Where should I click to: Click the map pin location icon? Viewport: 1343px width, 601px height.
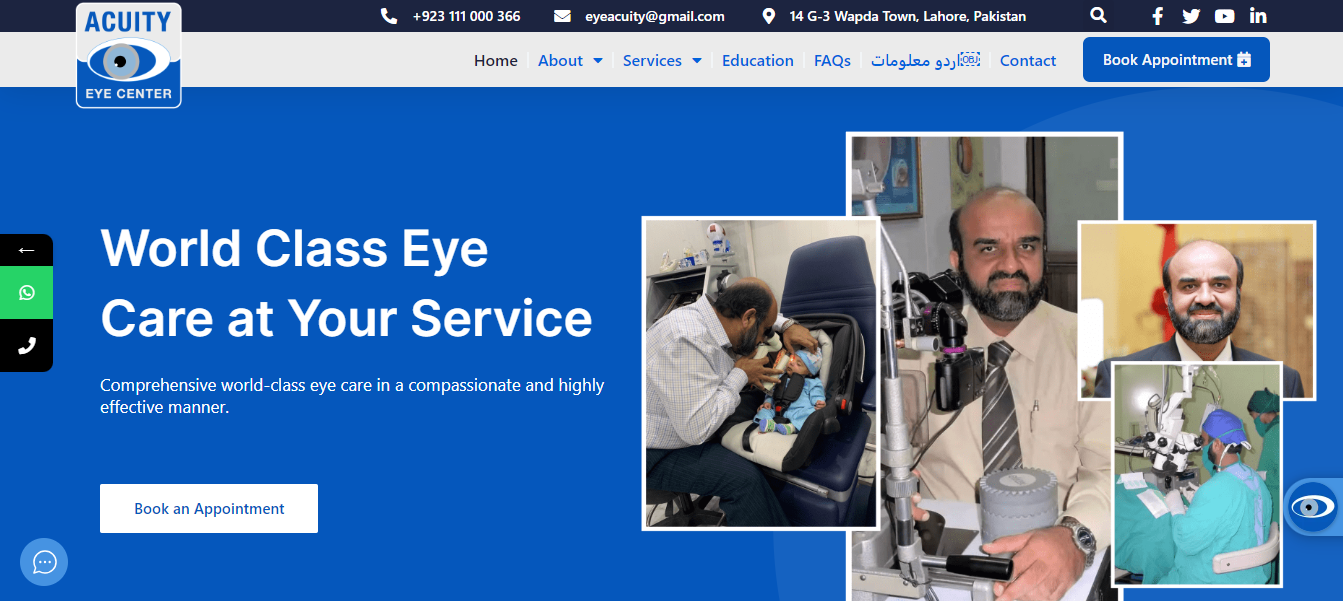[x=768, y=16]
